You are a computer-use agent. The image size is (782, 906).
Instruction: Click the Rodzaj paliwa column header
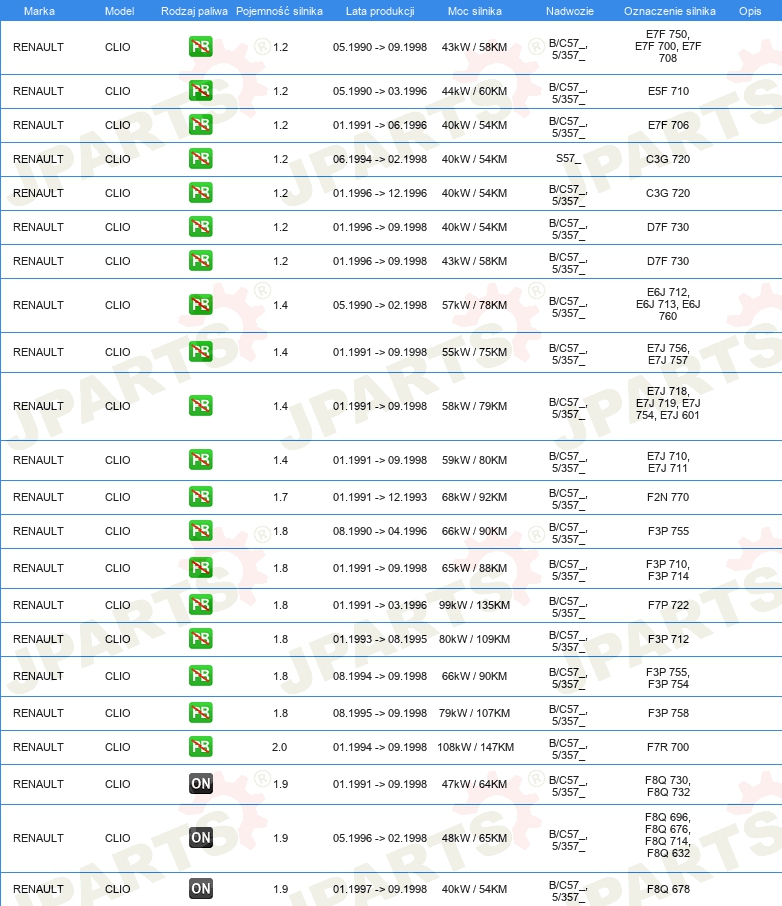point(194,11)
